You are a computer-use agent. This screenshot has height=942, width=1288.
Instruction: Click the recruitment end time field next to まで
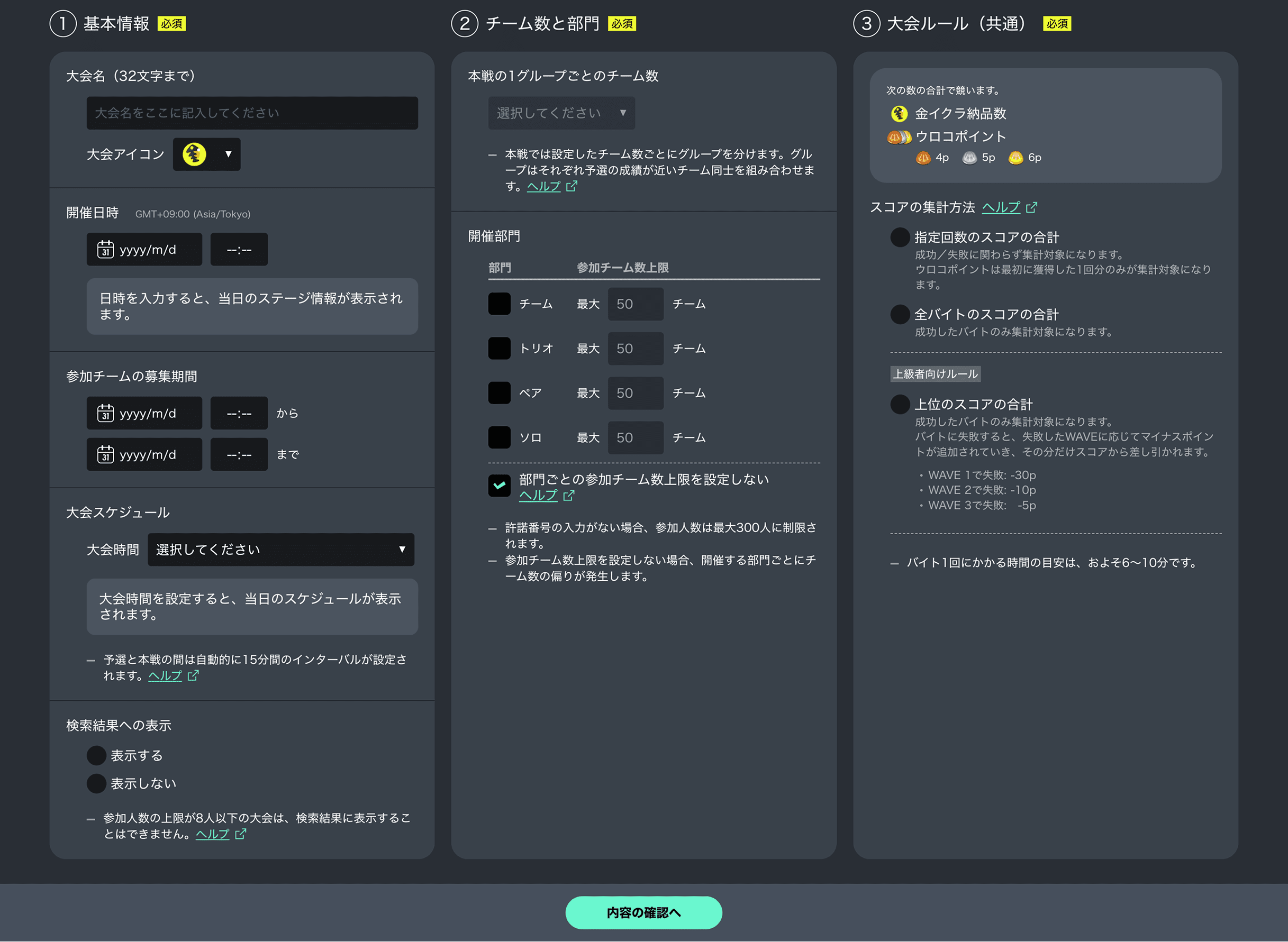(239, 454)
